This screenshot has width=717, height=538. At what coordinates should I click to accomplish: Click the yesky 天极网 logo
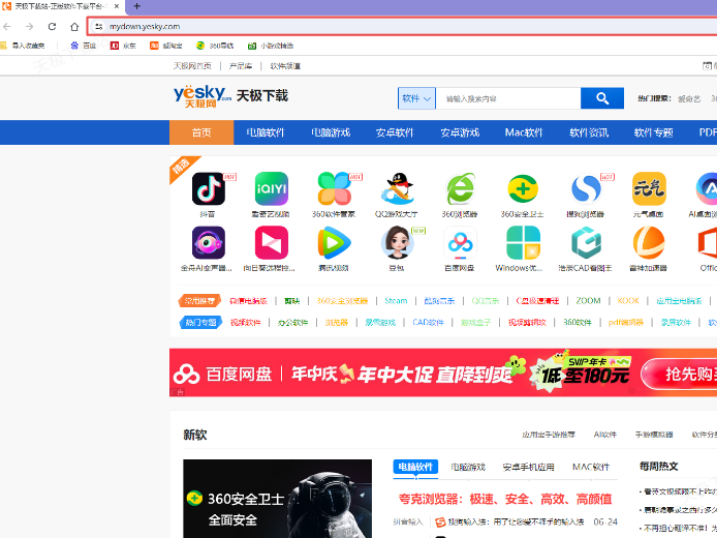[x=202, y=96]
